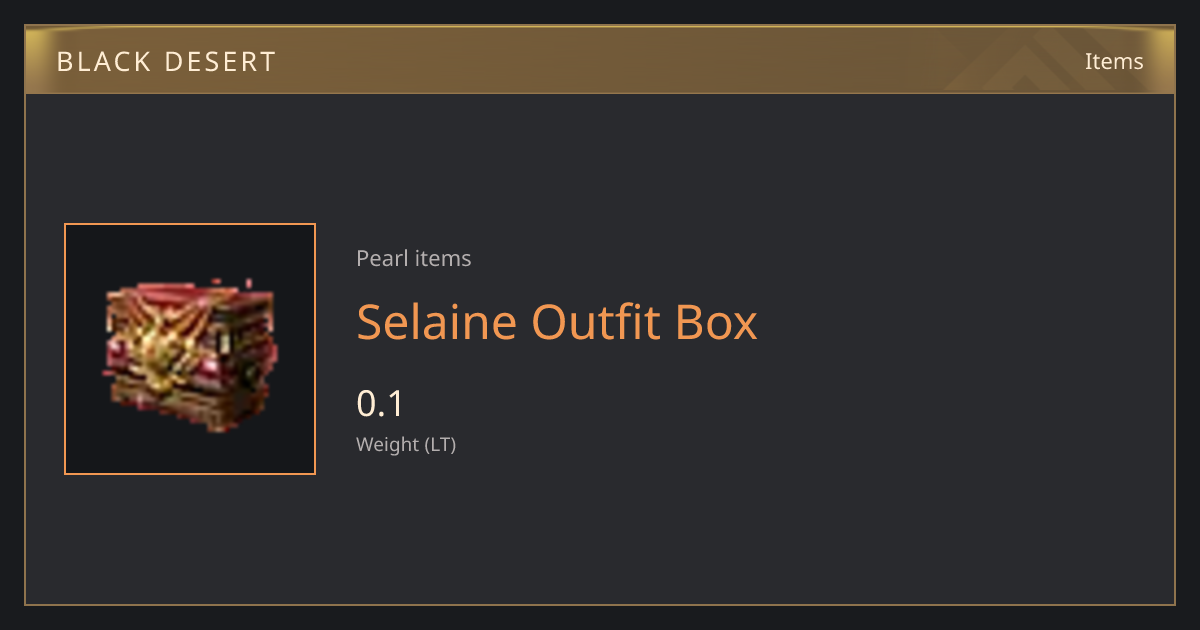Open the BLACK DESERT header title

[167, 62]
